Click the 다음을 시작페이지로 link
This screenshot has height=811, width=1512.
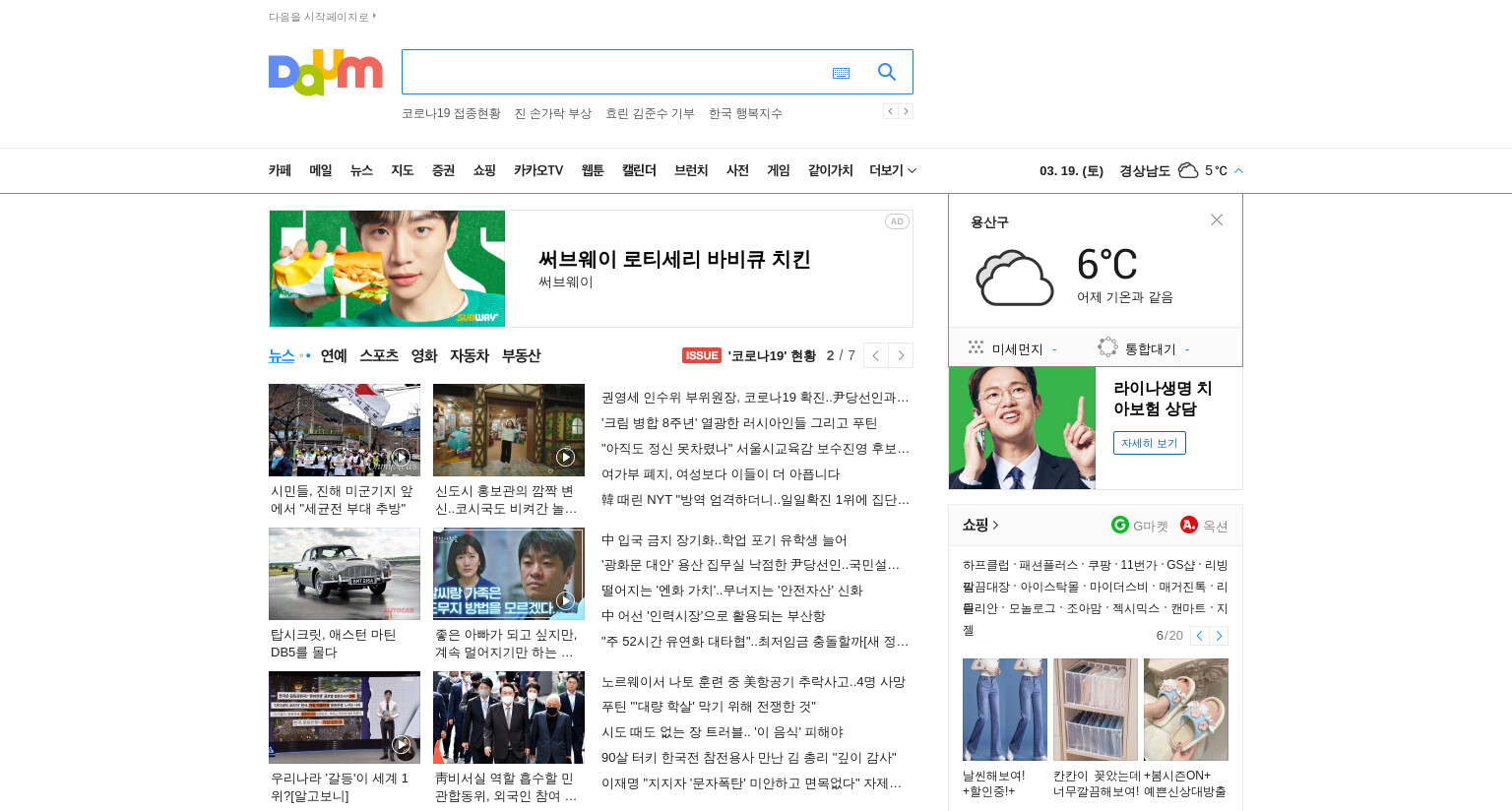coord(322,17)
